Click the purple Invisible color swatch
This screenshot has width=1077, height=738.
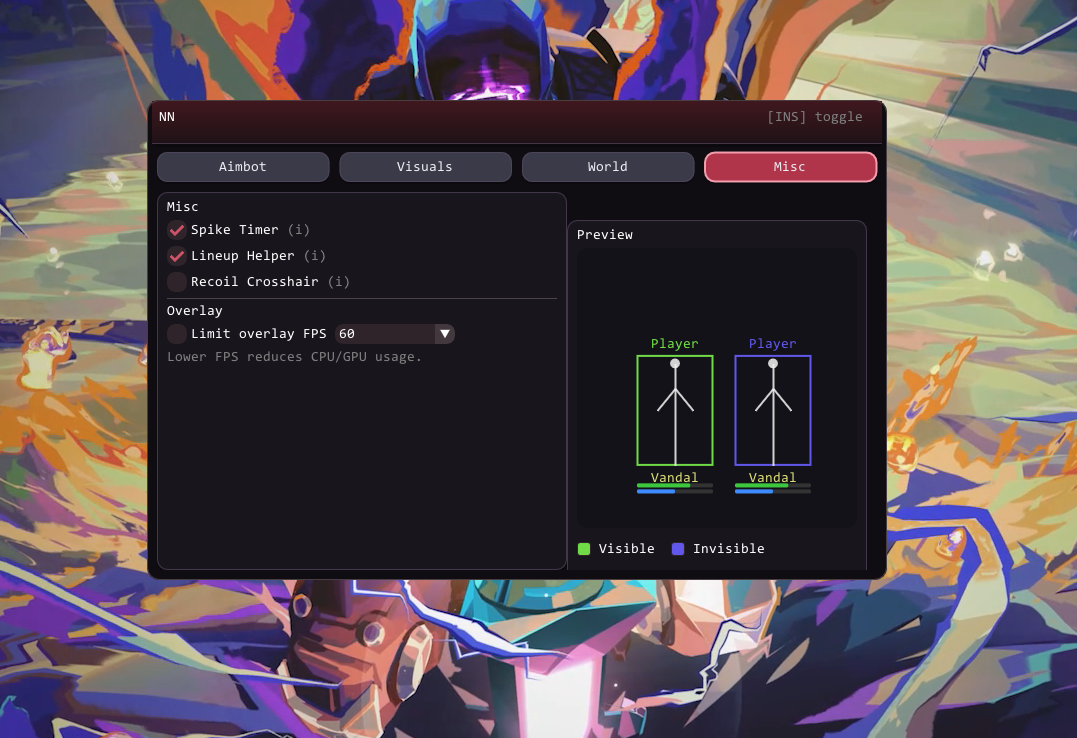(x=678, y=549)
